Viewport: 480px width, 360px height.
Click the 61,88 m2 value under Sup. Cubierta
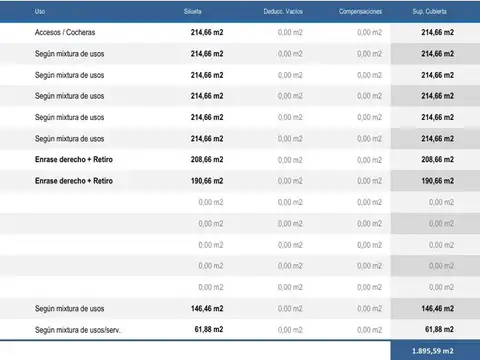439,330
